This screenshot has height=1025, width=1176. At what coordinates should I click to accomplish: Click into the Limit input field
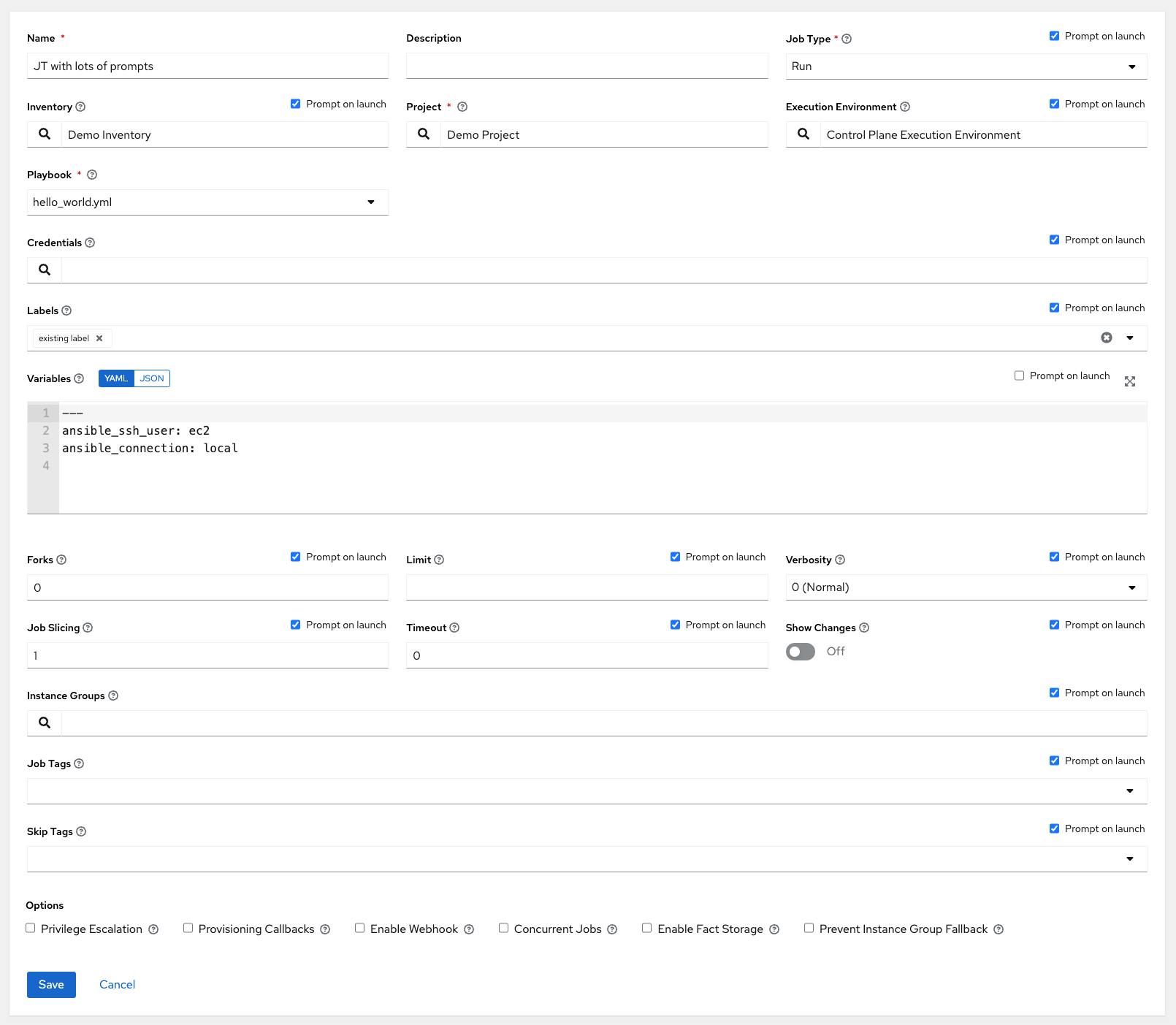coord(584,587)
